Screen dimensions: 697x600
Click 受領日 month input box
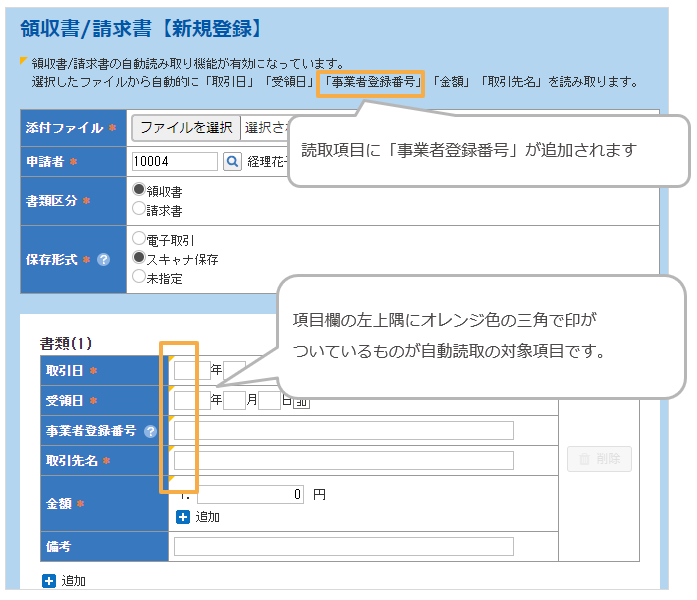pyautogui.click(x=234, y=402)
